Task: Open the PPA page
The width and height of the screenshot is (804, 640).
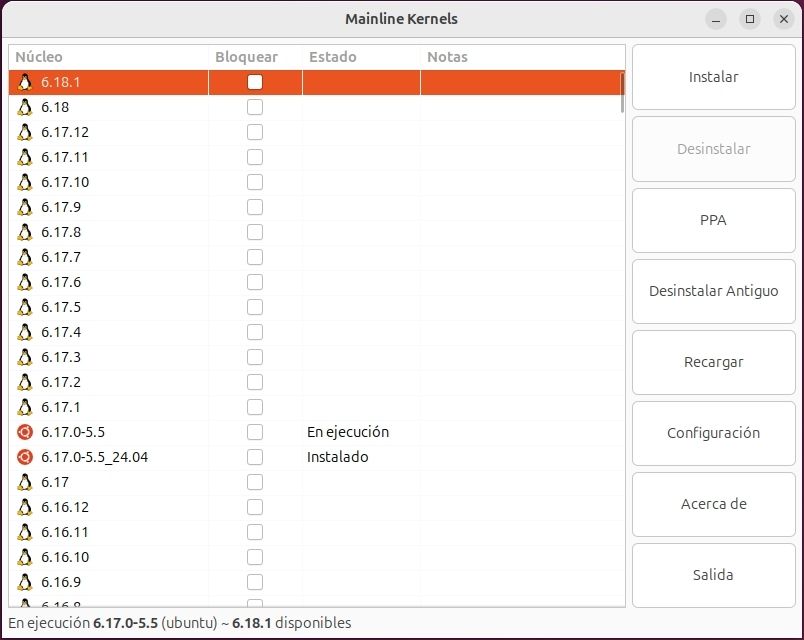Action: click(713, 220)
